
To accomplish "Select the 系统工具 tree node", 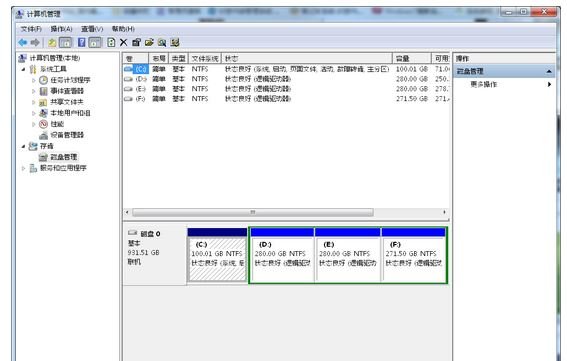I will coord(53,69).
